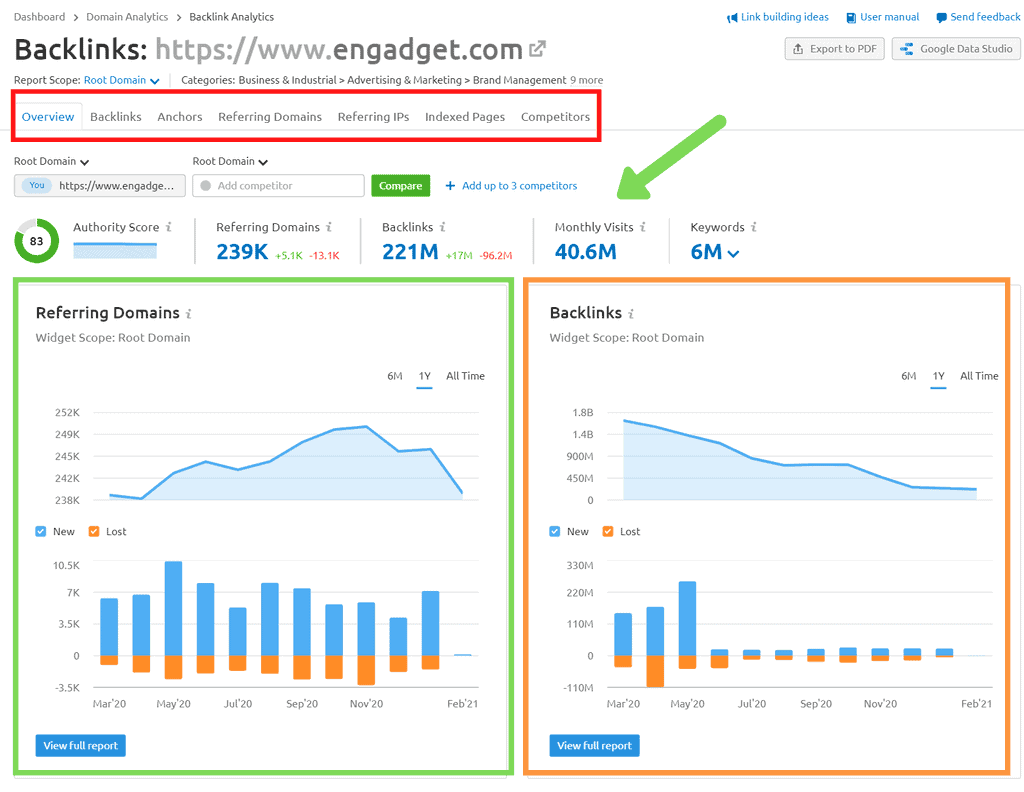1024x792 pixels.
Task: Open the User manual link
Action: click(x=889, y=17)
